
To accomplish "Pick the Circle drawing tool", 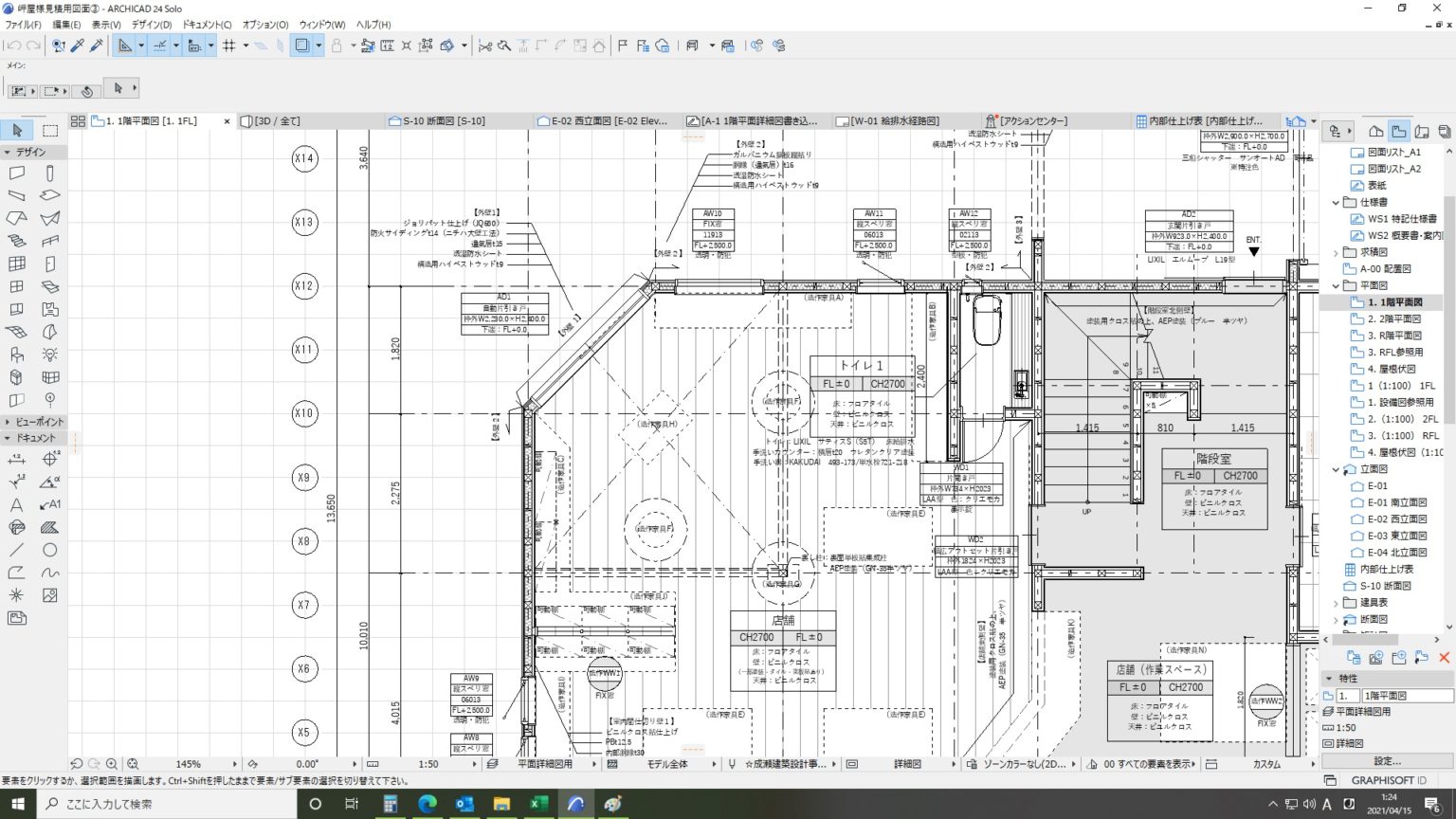I will point(50,550).
